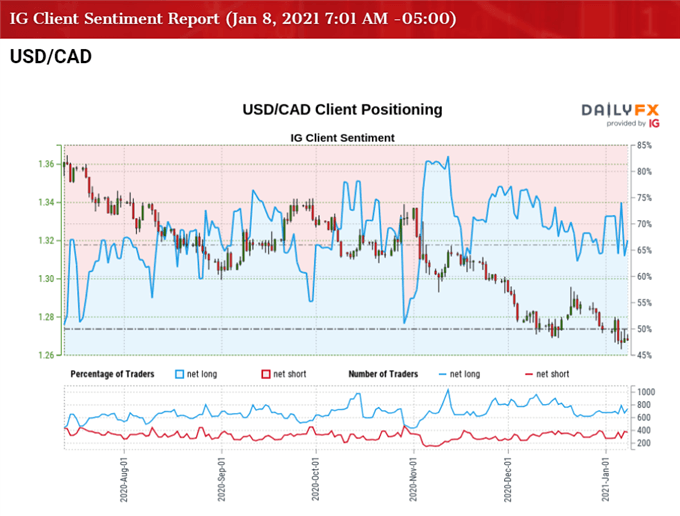Click the 400 traders axis label

tap(644, 431)
